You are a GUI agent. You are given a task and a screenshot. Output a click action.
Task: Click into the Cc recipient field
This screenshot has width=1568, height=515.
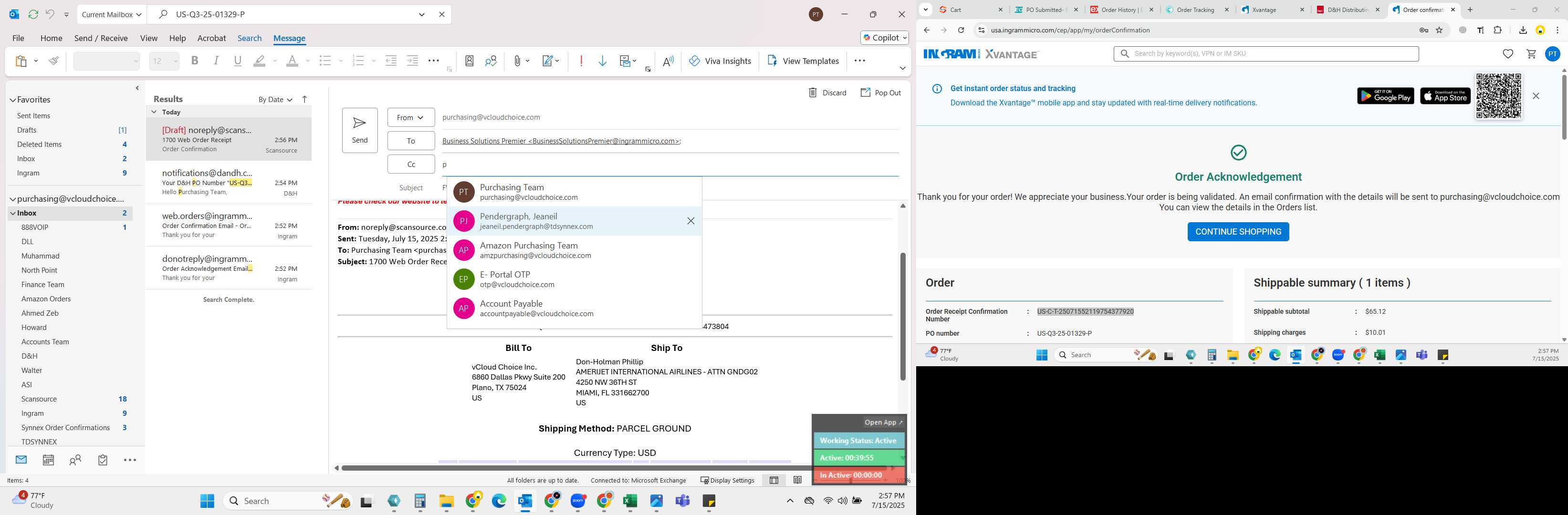coord(669,164)
